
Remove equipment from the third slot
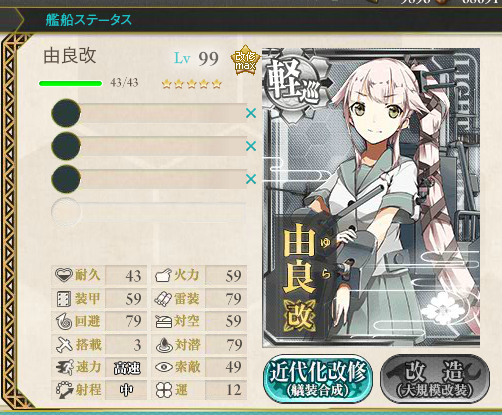tap(251, 179)
